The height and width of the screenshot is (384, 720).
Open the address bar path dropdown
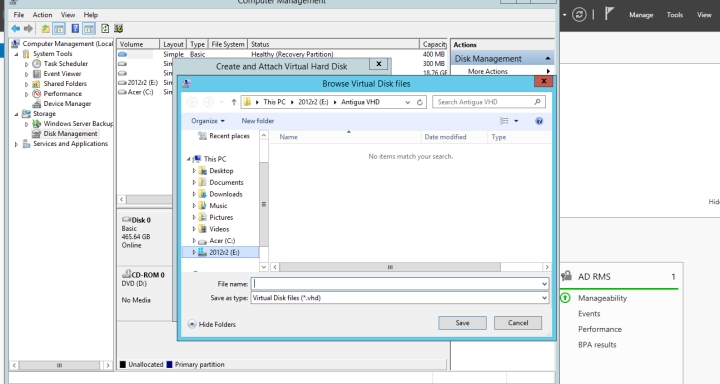click(407, 102)
